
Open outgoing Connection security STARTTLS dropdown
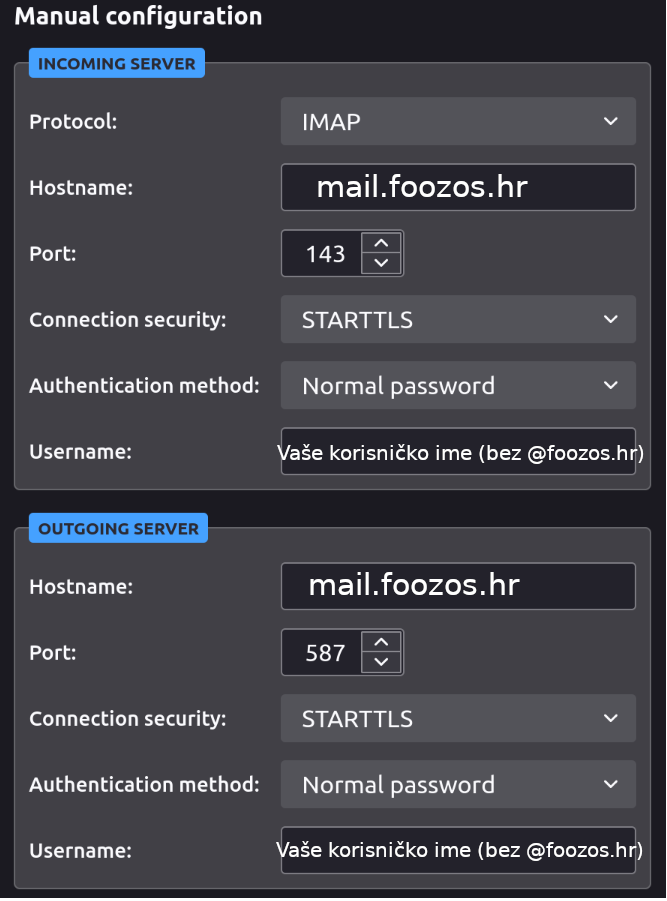click(x=458, y=718)
